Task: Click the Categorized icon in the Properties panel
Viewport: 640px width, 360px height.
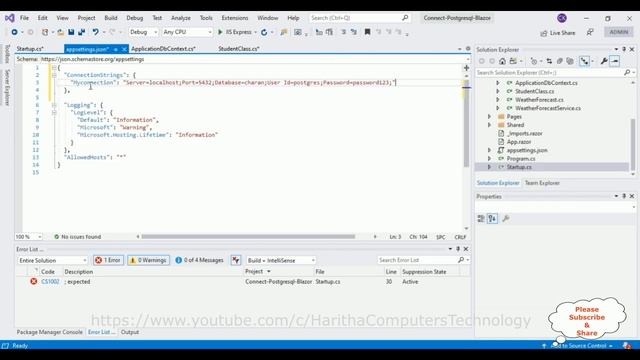Action: pos(481,219)
